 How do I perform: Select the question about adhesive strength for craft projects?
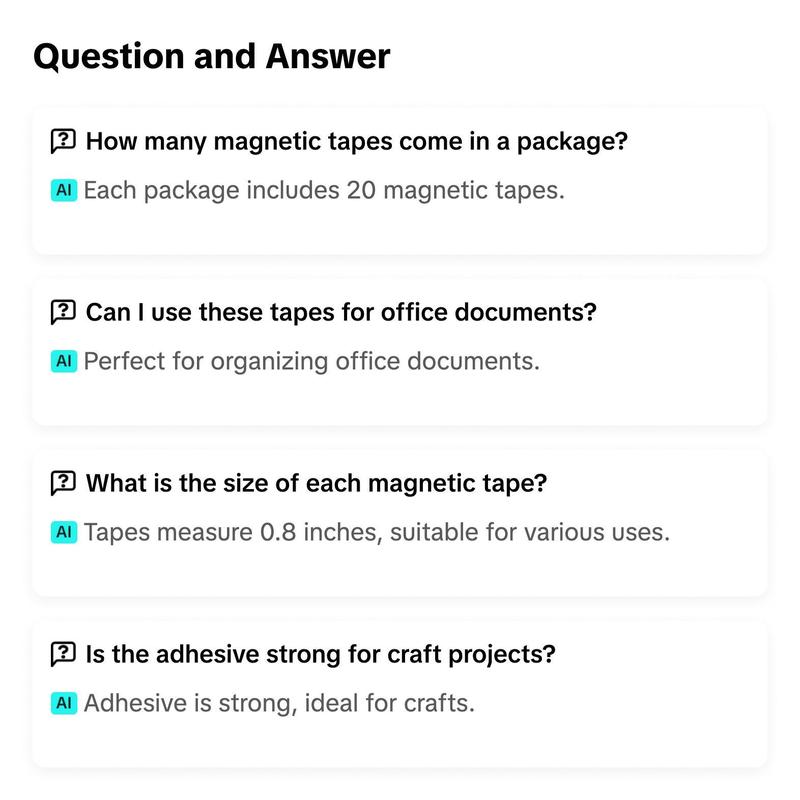320,655
